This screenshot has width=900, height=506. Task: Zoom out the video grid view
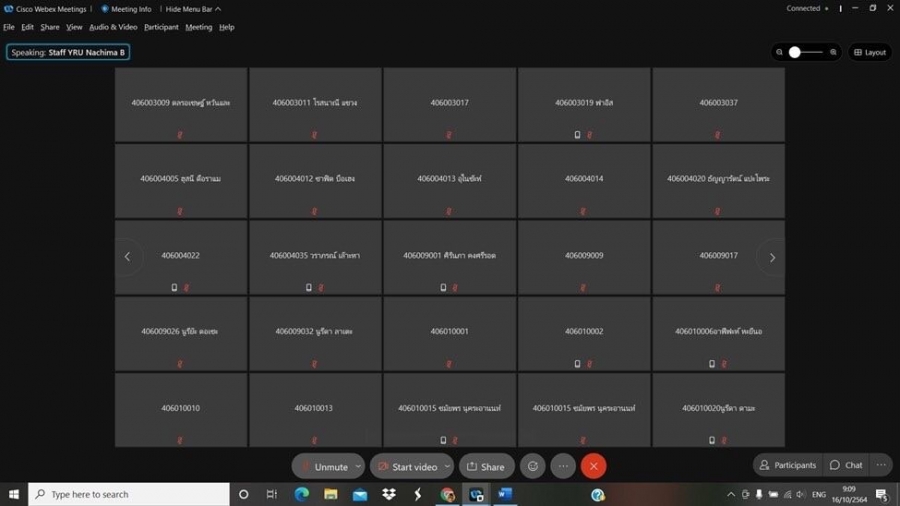[779, 52]
